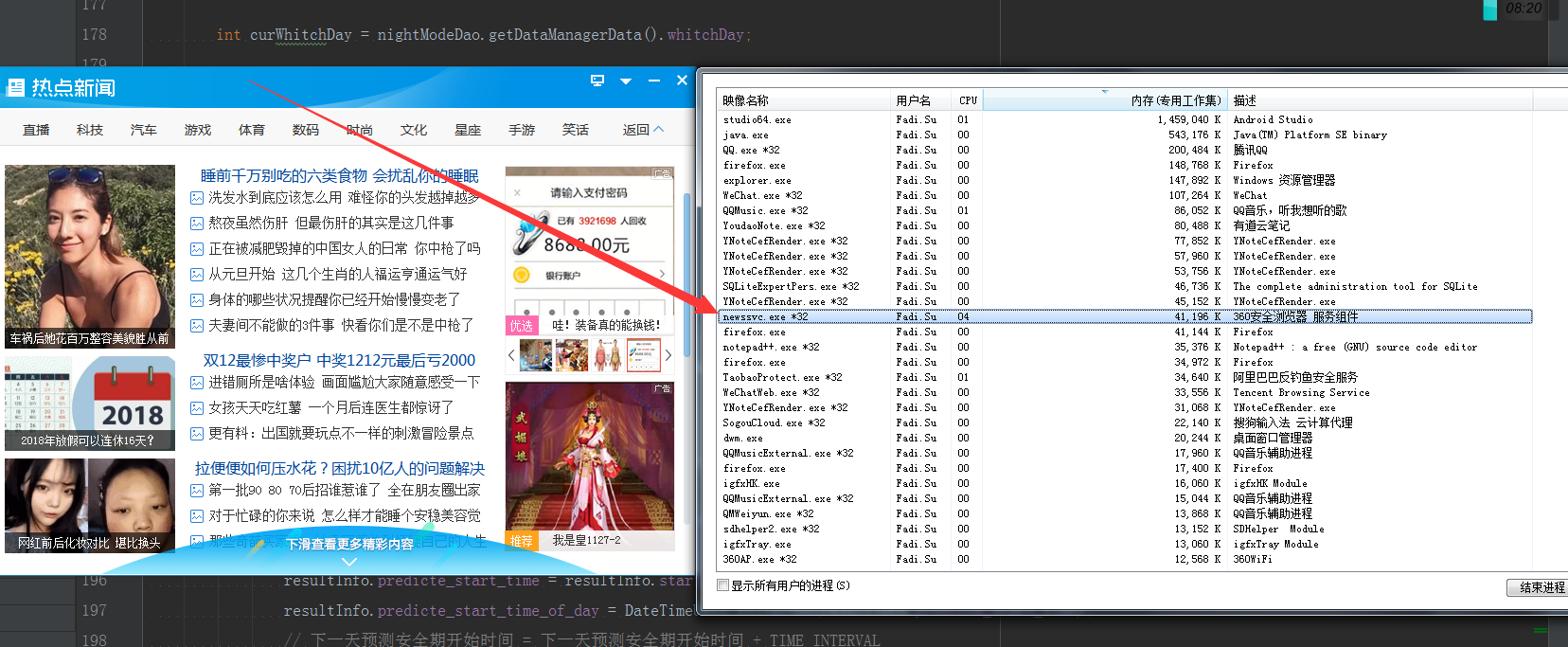Click the monitor icon in news titlebar

597,81
